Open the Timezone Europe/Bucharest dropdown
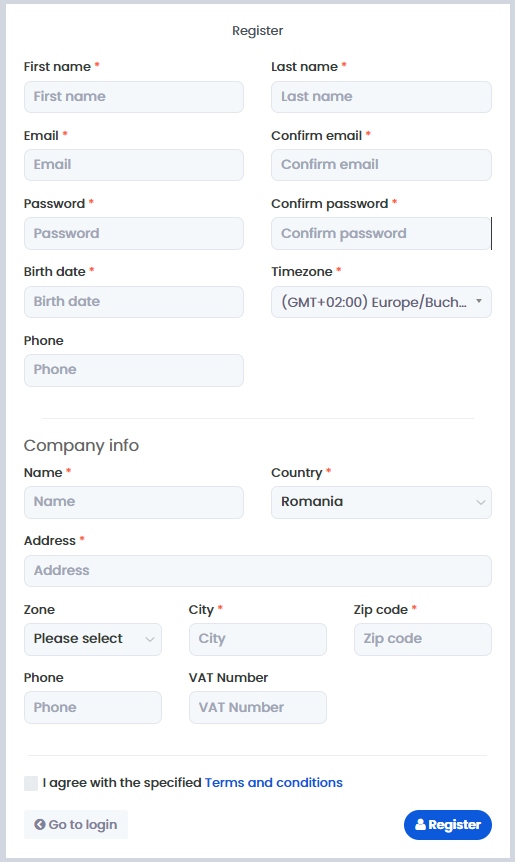 (381, 302)
